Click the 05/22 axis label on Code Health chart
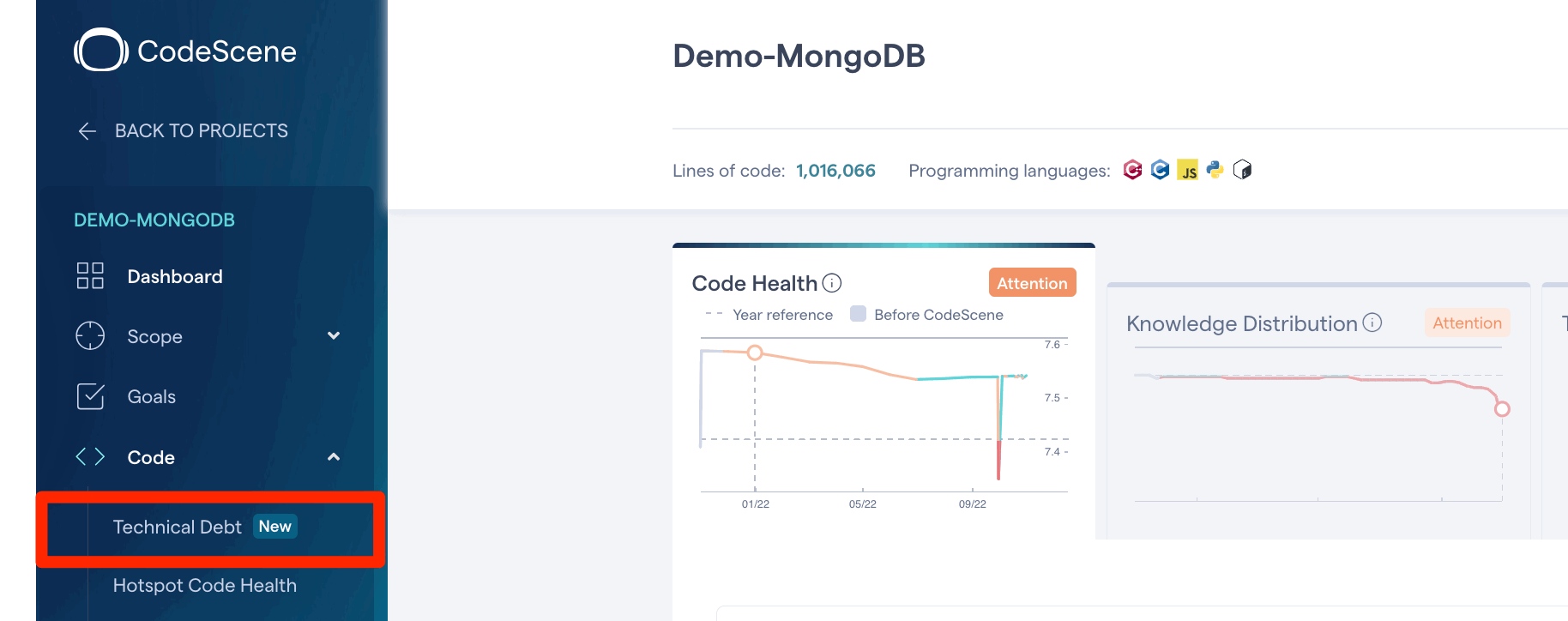1568x621 pixels. pyautogui.click(x=863, y=504)
